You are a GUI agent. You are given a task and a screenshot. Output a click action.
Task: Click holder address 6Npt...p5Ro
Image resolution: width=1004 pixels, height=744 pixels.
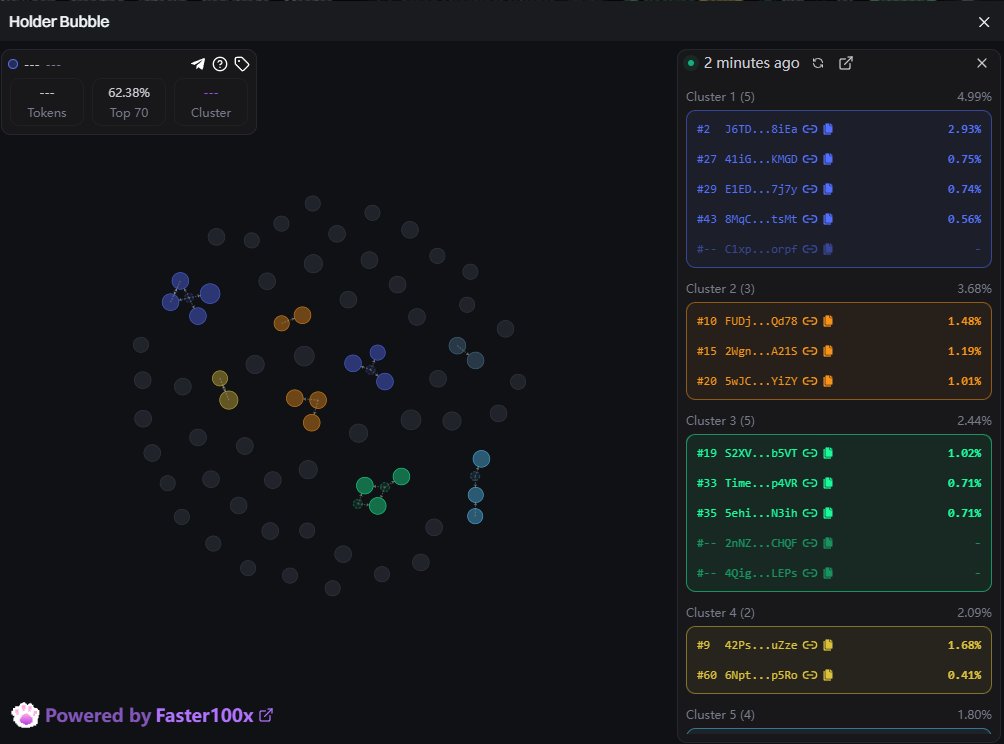pyautogui.click(x=761, y=675)
